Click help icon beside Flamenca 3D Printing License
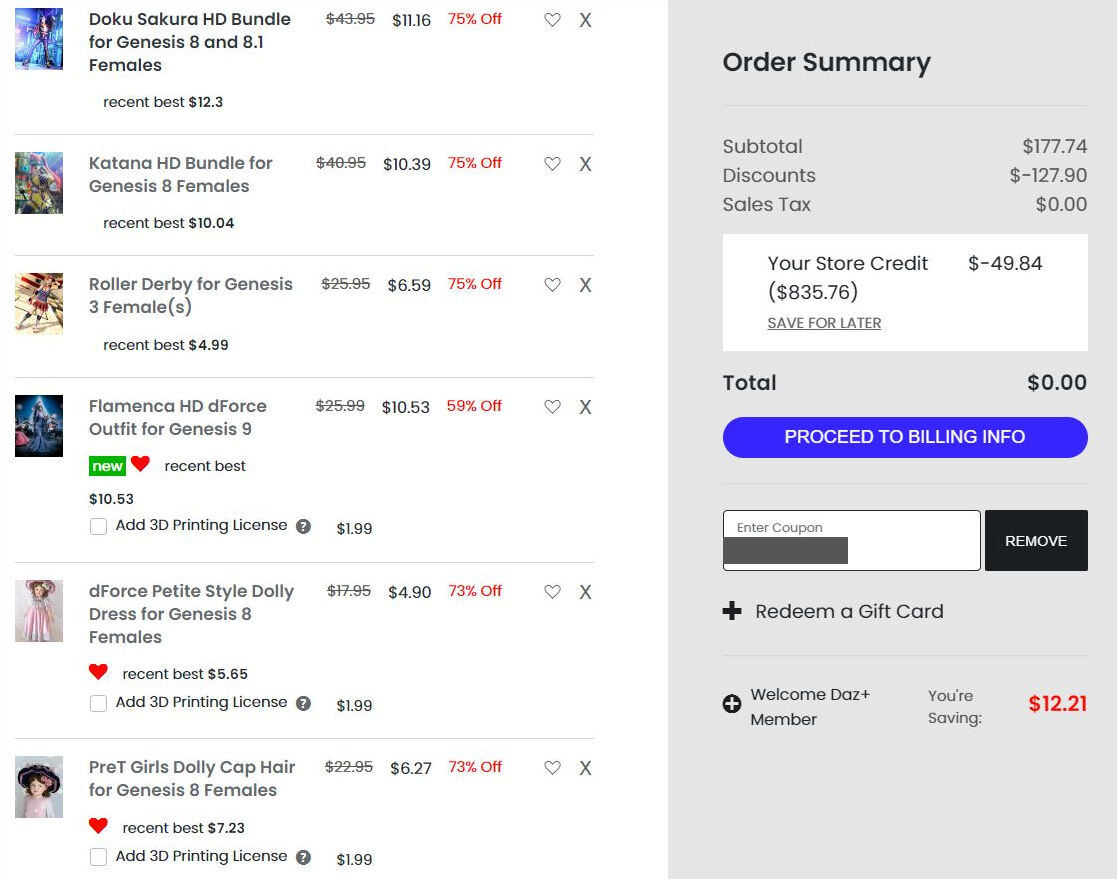The image size is (1118, 881). pyautogui.click(x=303, y=527)
